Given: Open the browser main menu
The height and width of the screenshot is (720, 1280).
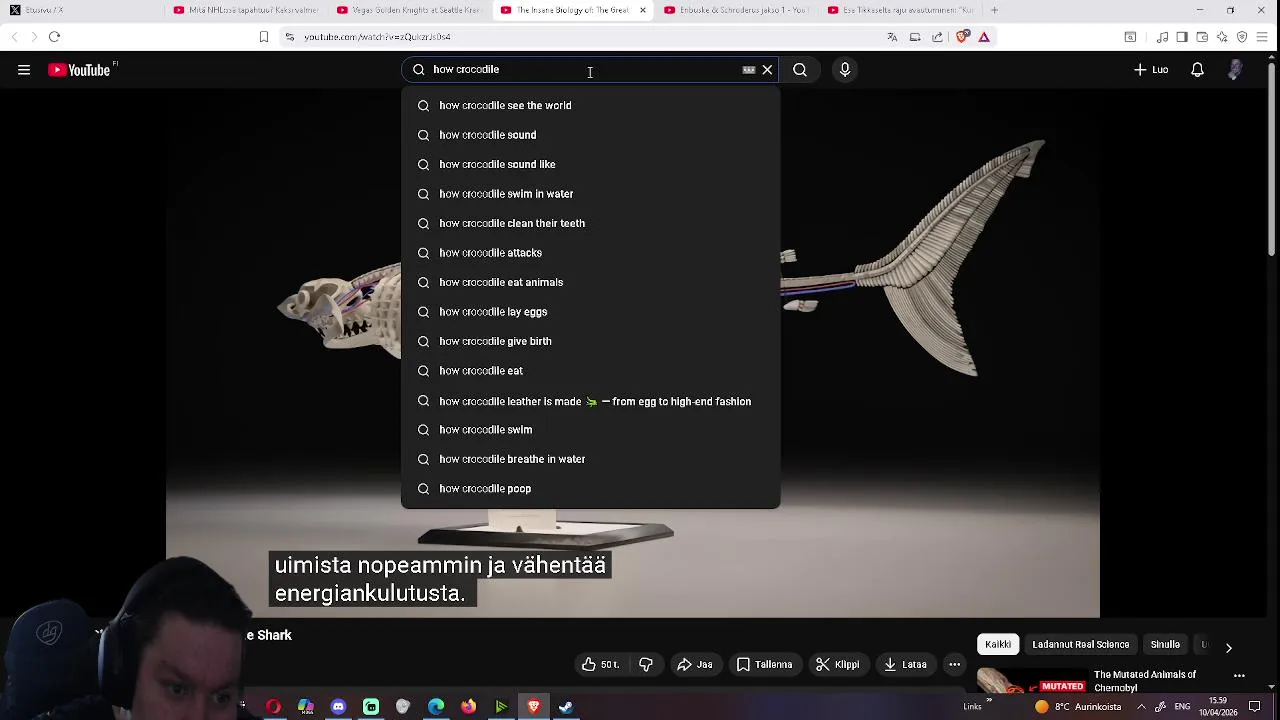Looking at the screenshot, I should click(x=1264, y=37).
